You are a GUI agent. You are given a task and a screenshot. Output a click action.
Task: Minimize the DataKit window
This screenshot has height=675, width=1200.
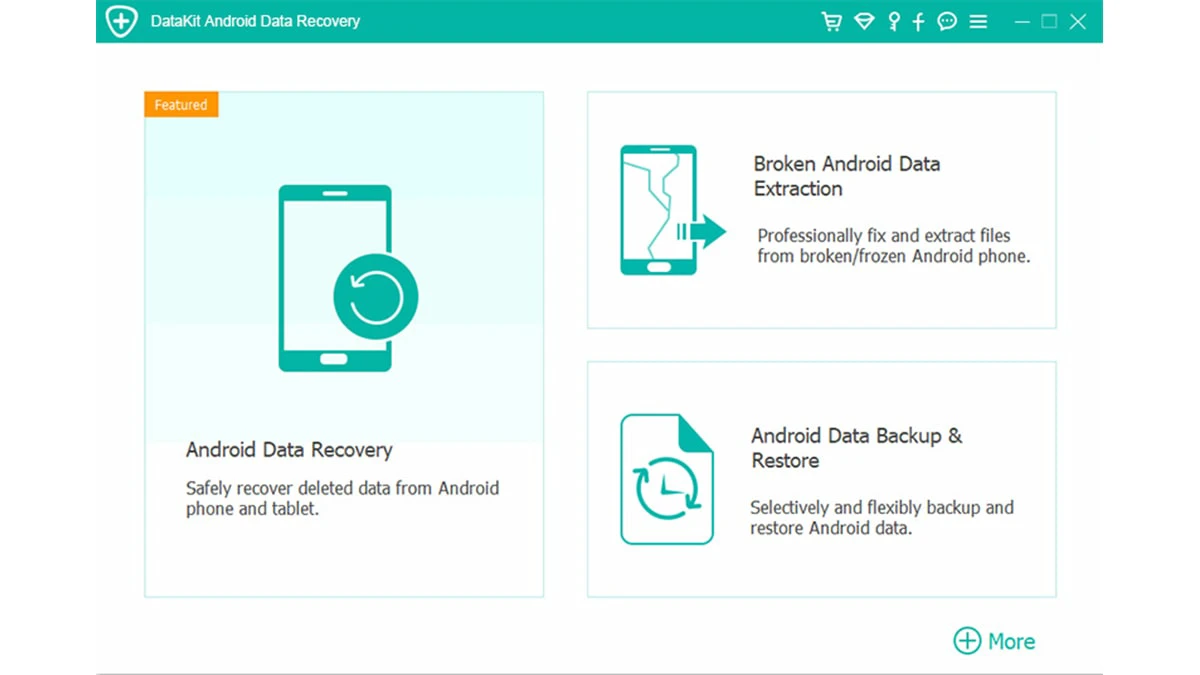1022,21
